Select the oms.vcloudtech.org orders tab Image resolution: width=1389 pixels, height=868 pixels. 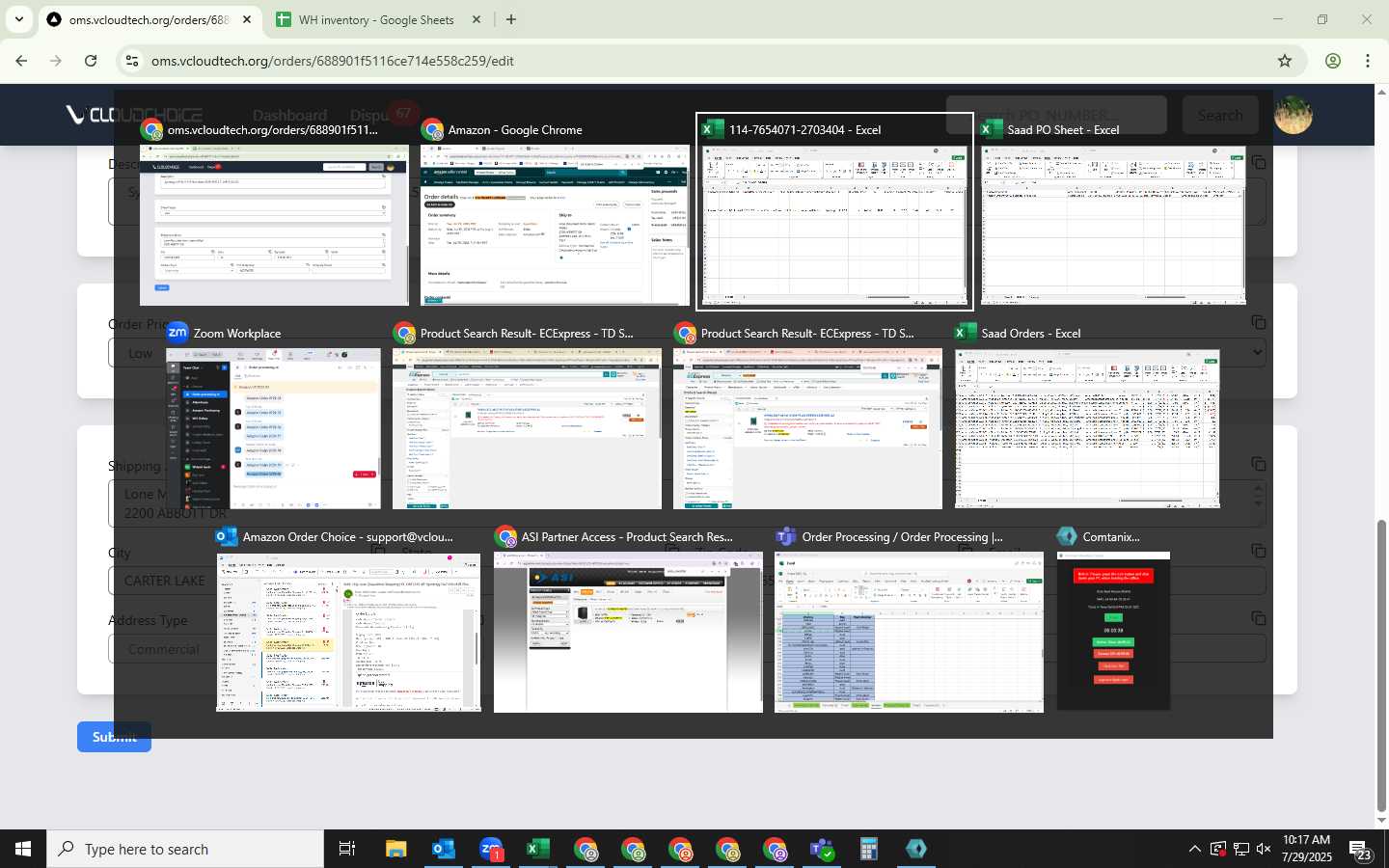[150, 19]
